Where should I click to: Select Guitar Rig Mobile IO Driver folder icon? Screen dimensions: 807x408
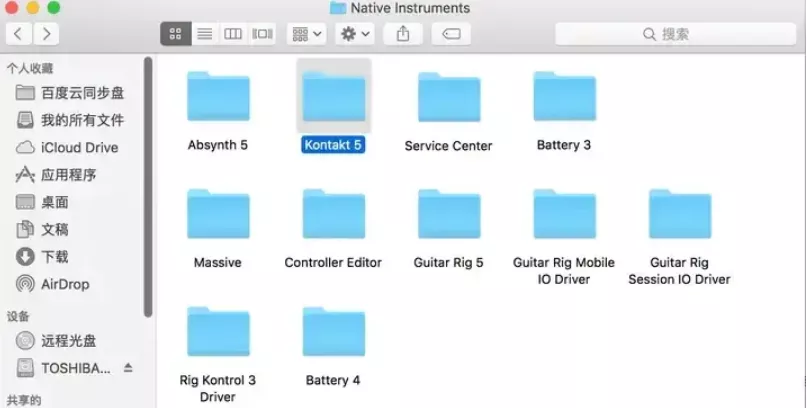tap(565, 214)
